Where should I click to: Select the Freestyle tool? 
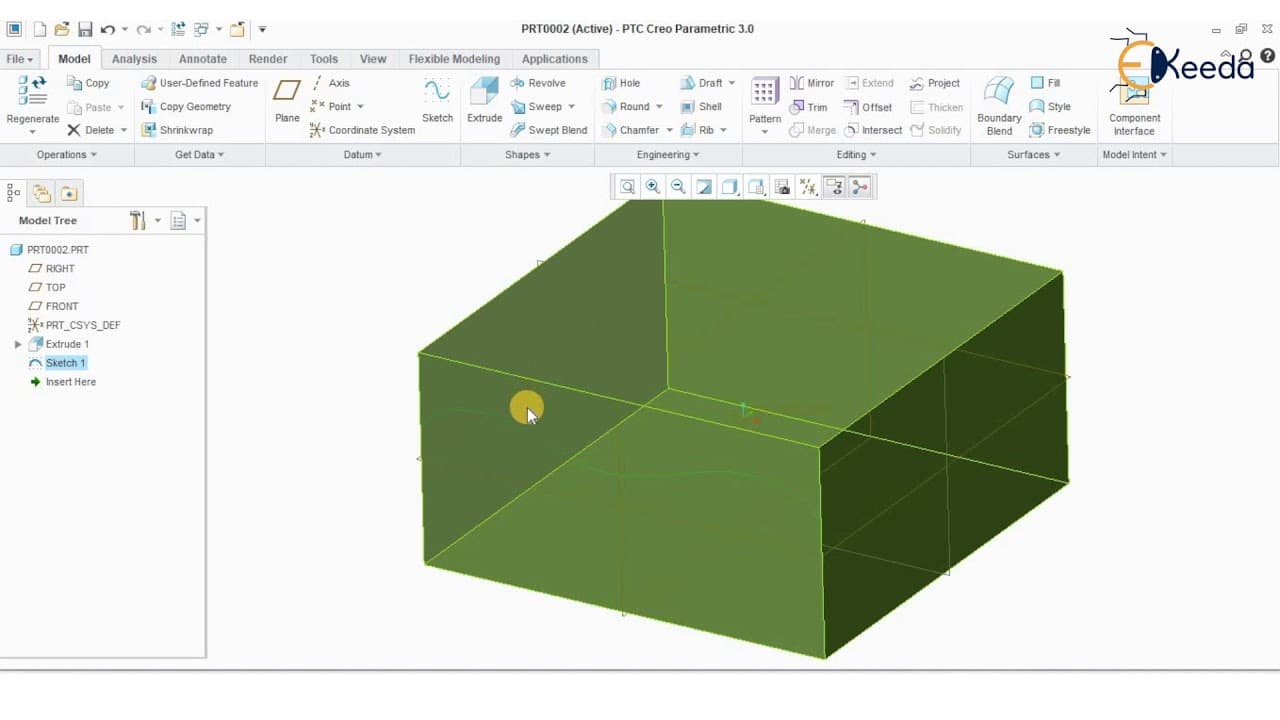1060,130
